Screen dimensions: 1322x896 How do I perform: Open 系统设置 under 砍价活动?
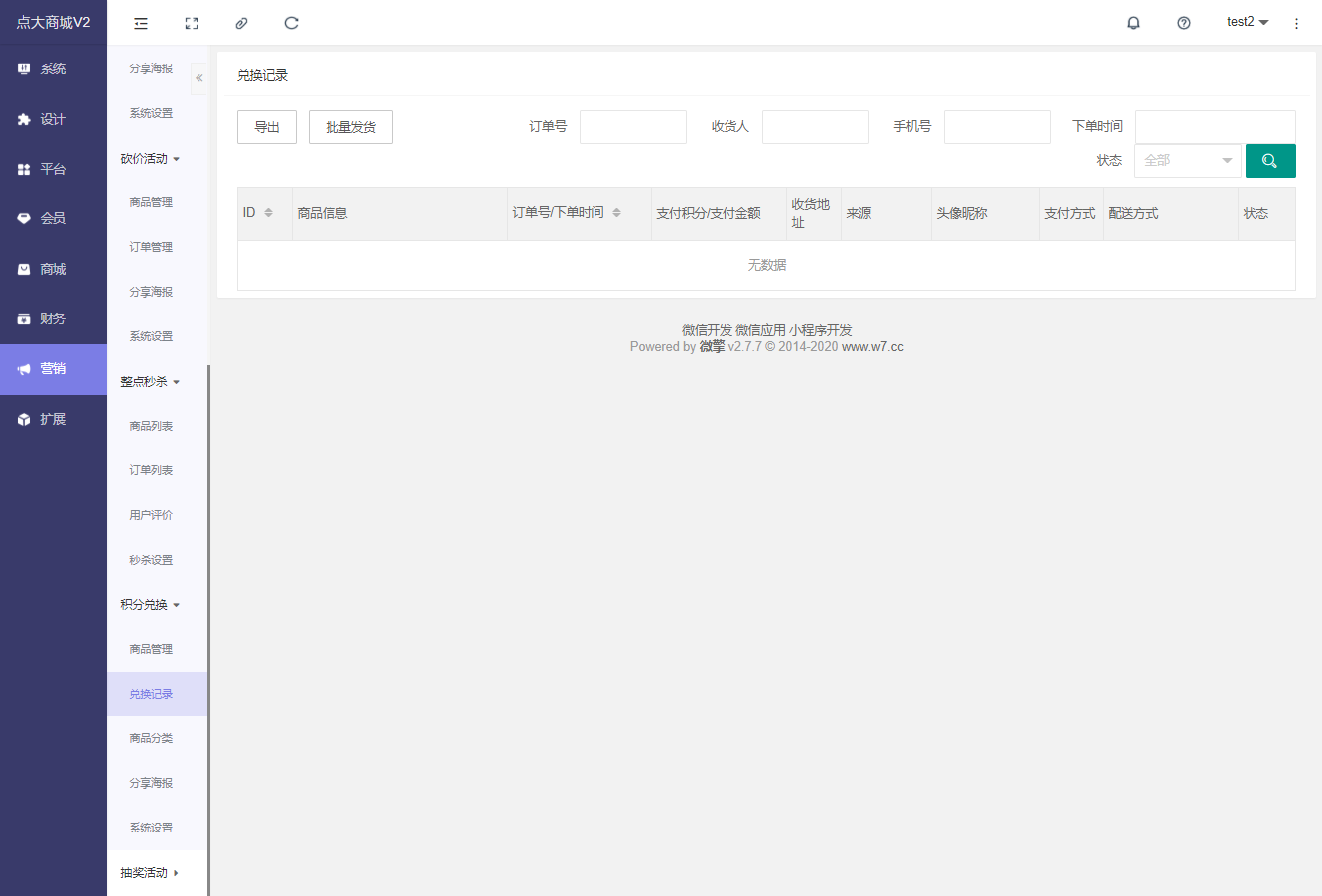coord(157,336)
